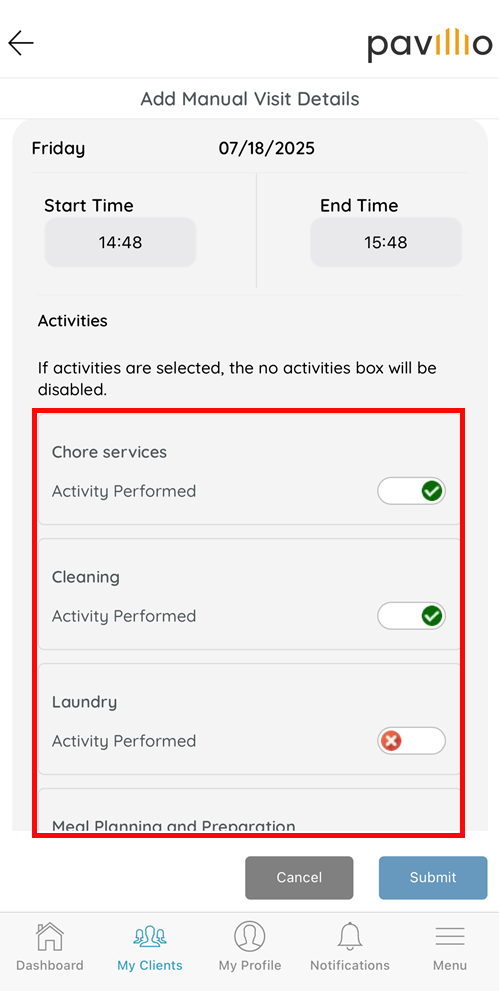Image resolution: width=500 pixels, height=991 pixels.
Task: Enable the Laundry Activity Performed switch
Action: pyautogui.click(x=412, y=741)
